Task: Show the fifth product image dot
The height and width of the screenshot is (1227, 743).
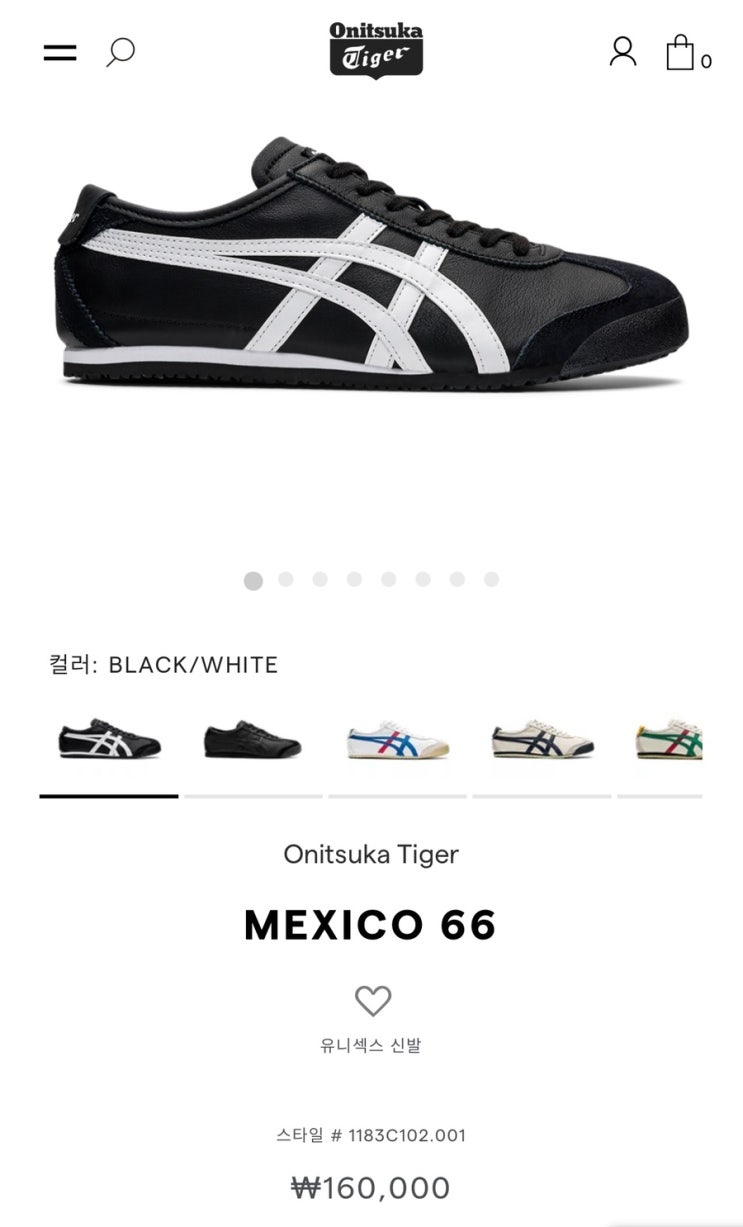Action: pyautogui.click(x=389, y=579)
